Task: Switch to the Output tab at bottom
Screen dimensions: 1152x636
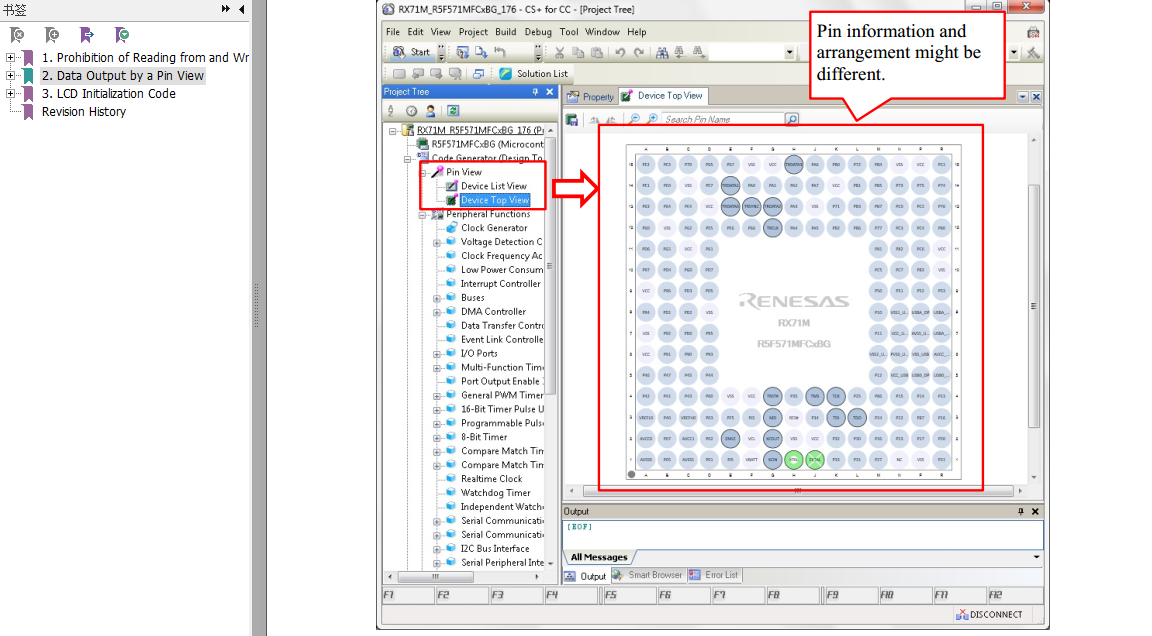Action: tap(586, 576)
